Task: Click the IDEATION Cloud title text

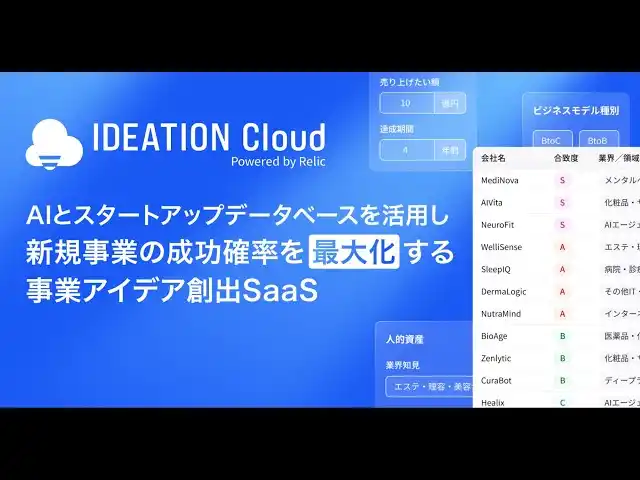Action: click(x=209, y=137)
